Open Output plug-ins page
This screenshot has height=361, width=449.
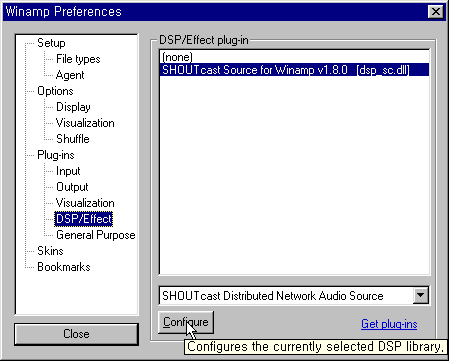pos(72,187)
